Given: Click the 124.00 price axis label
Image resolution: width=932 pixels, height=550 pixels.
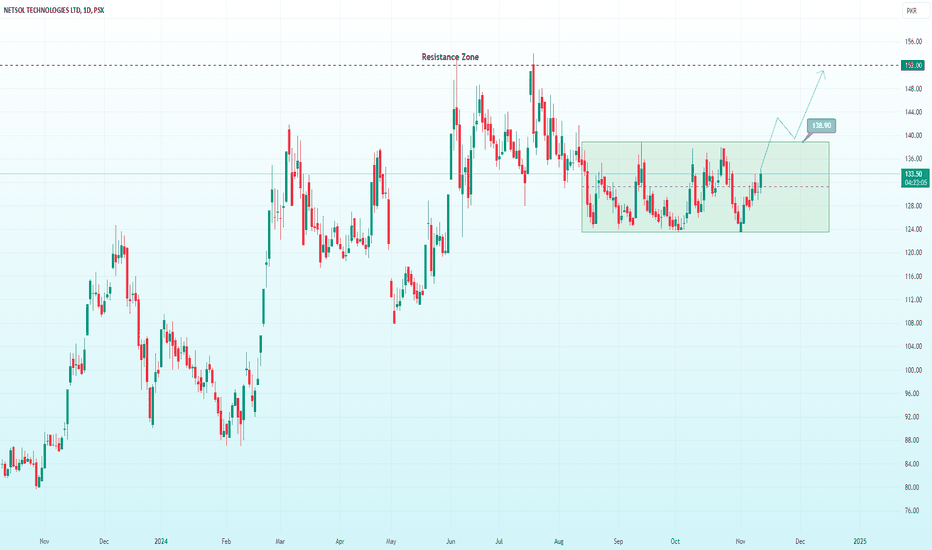Looking at the screenshot, I should coord(913,229).
